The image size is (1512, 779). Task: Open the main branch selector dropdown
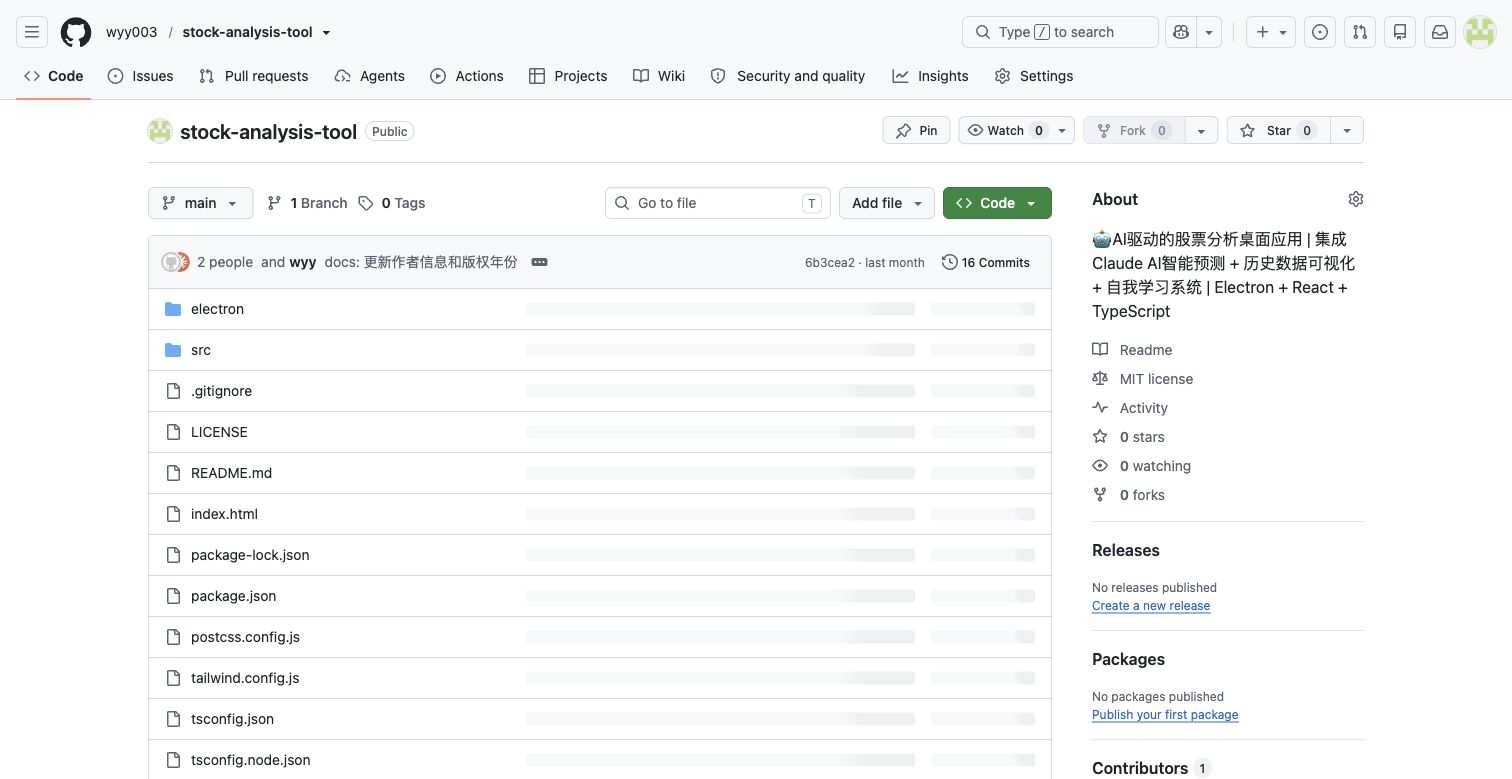tap(200, 203)
